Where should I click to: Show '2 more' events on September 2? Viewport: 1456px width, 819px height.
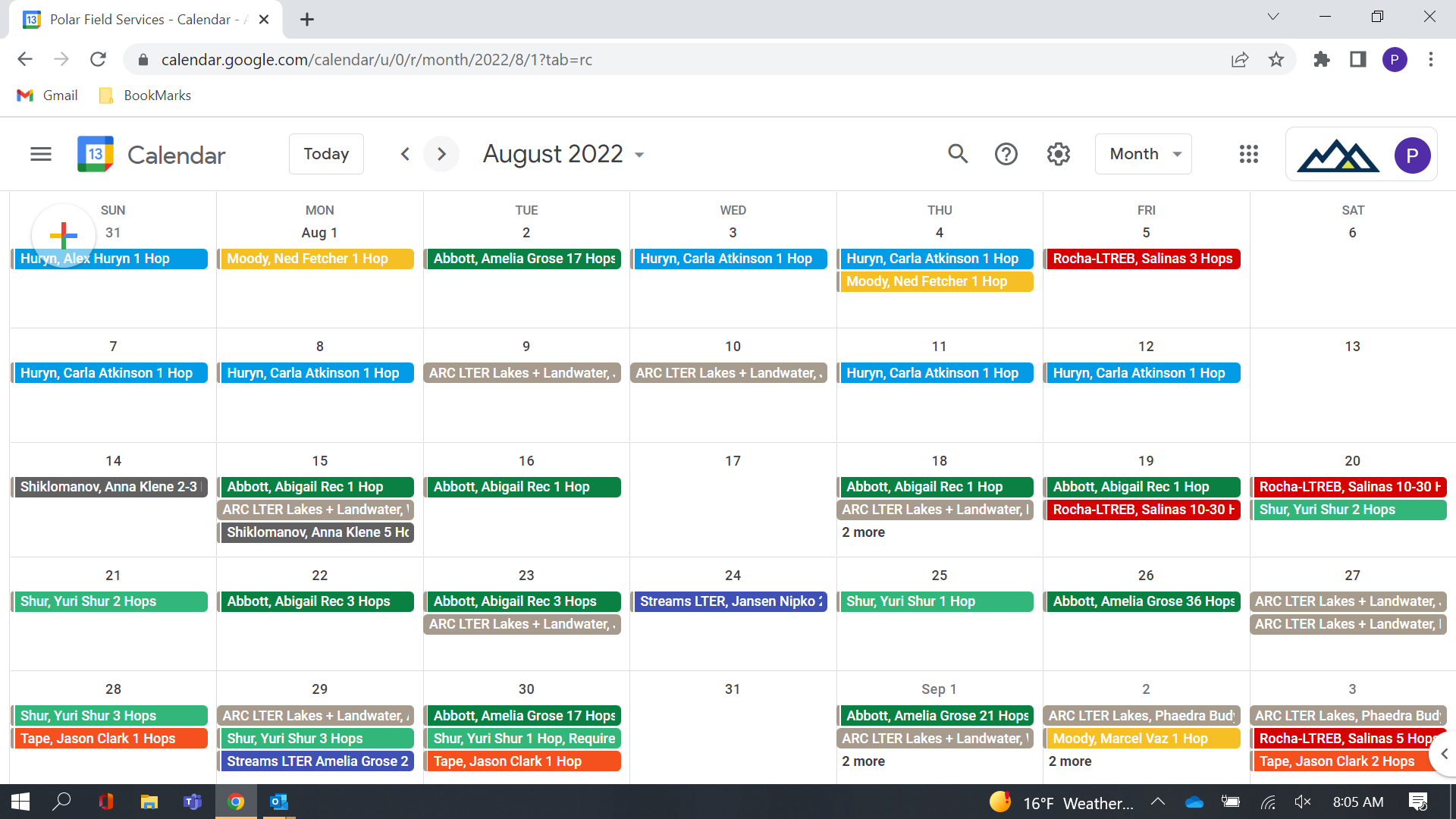pos(1069,761)
